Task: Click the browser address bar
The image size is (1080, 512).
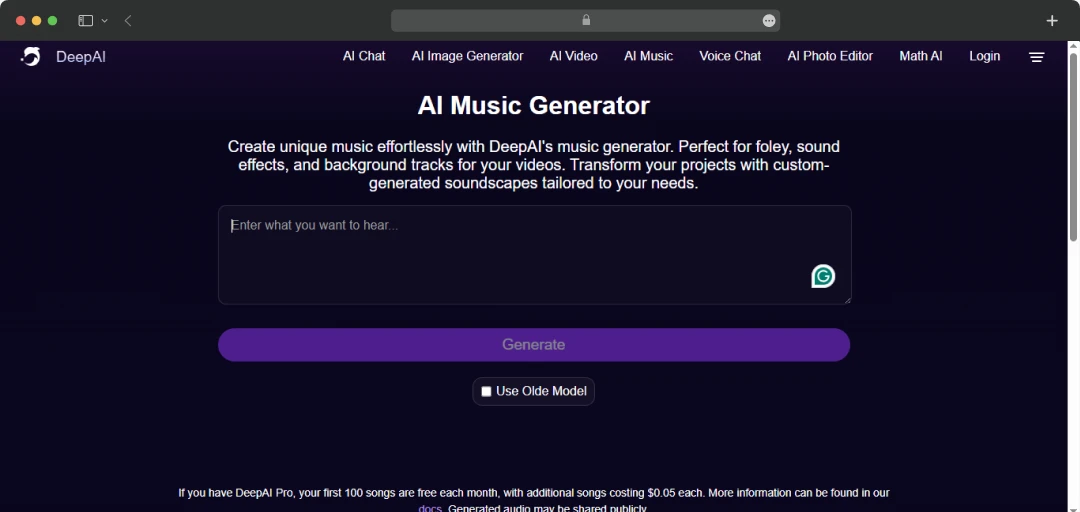Action: click(585, 21)
